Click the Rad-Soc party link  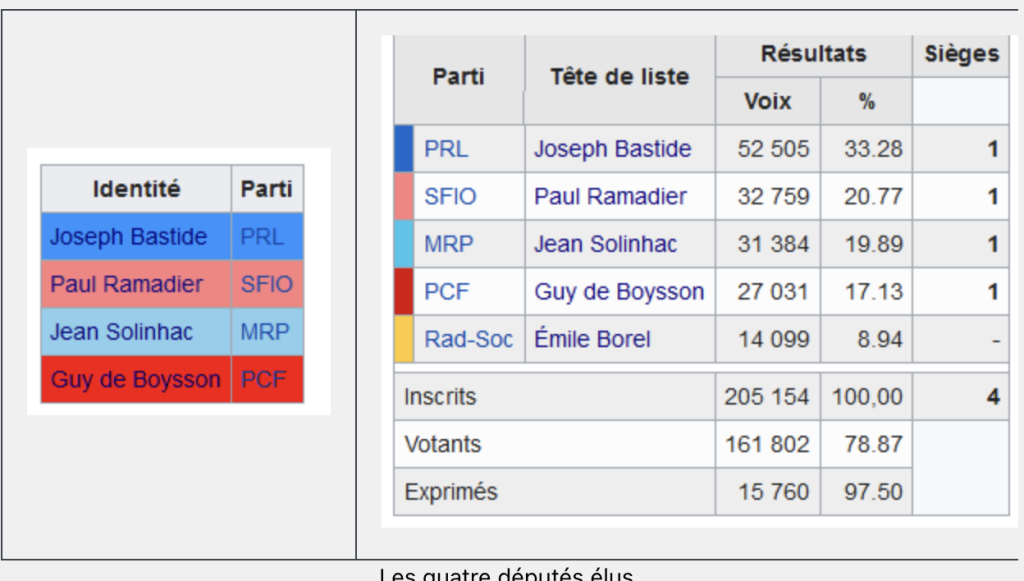click(x=468, y=339)
